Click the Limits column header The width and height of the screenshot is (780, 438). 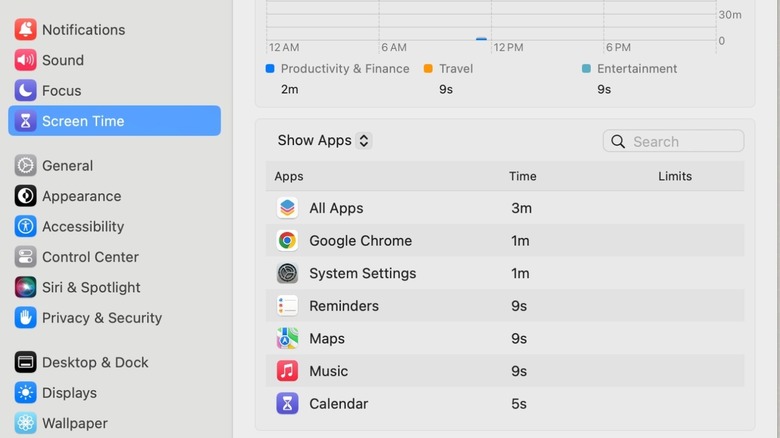click(x=675, y=176)
